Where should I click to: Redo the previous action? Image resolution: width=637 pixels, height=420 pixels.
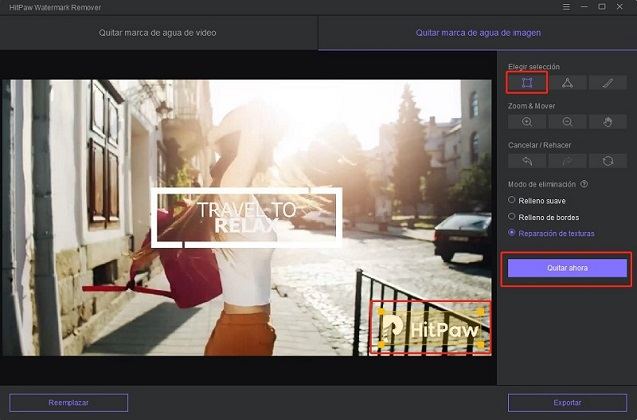pyautogui.click(x=567, y=161)
